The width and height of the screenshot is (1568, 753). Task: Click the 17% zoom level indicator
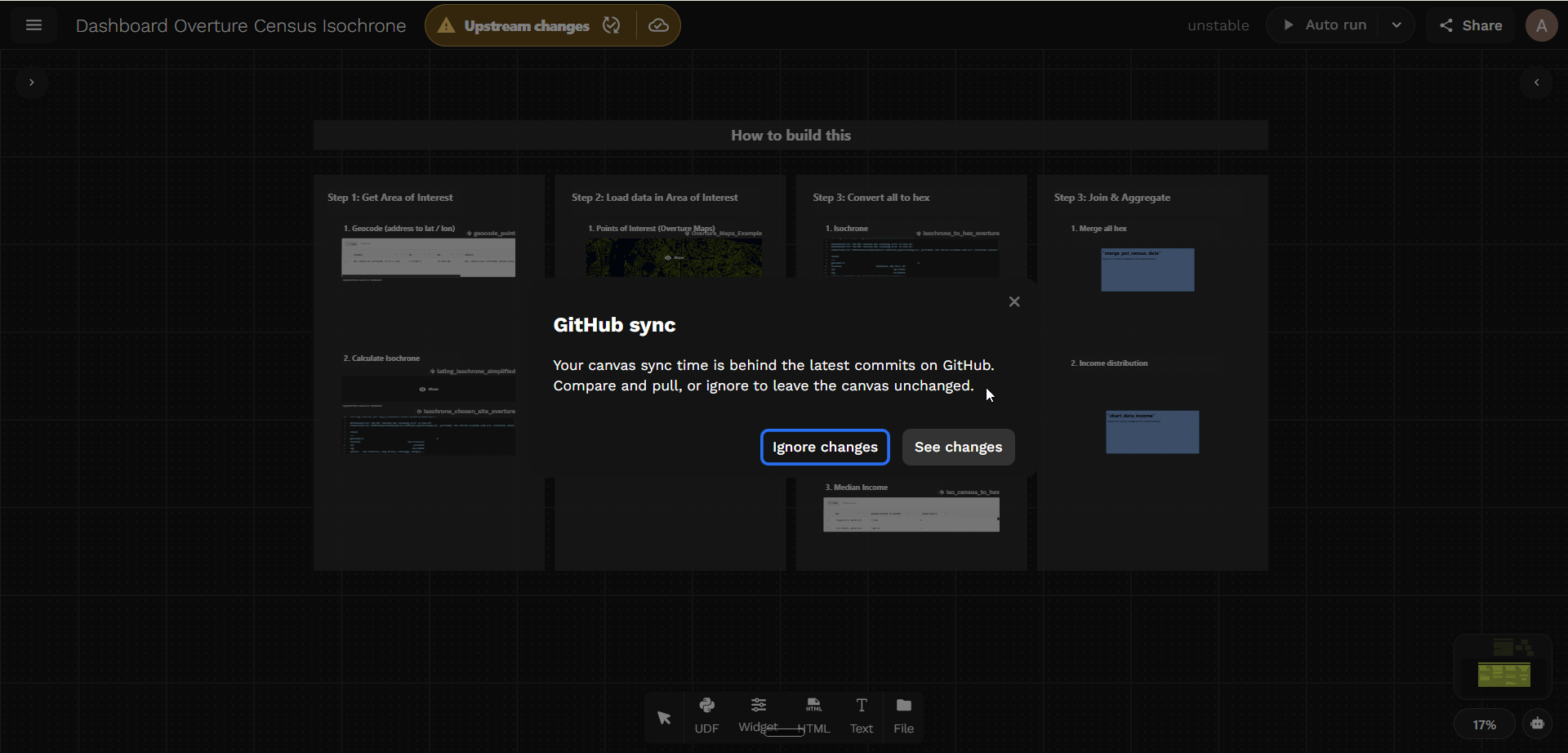[x=1484, y=724]
